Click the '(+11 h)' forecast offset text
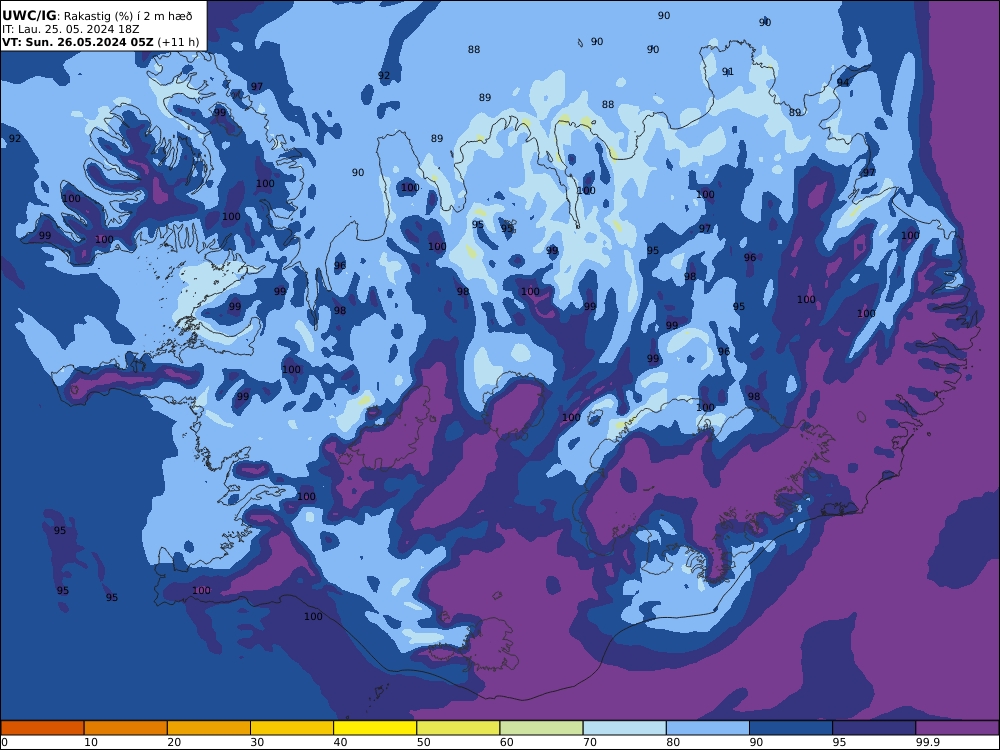 click(x=178, y=43)
